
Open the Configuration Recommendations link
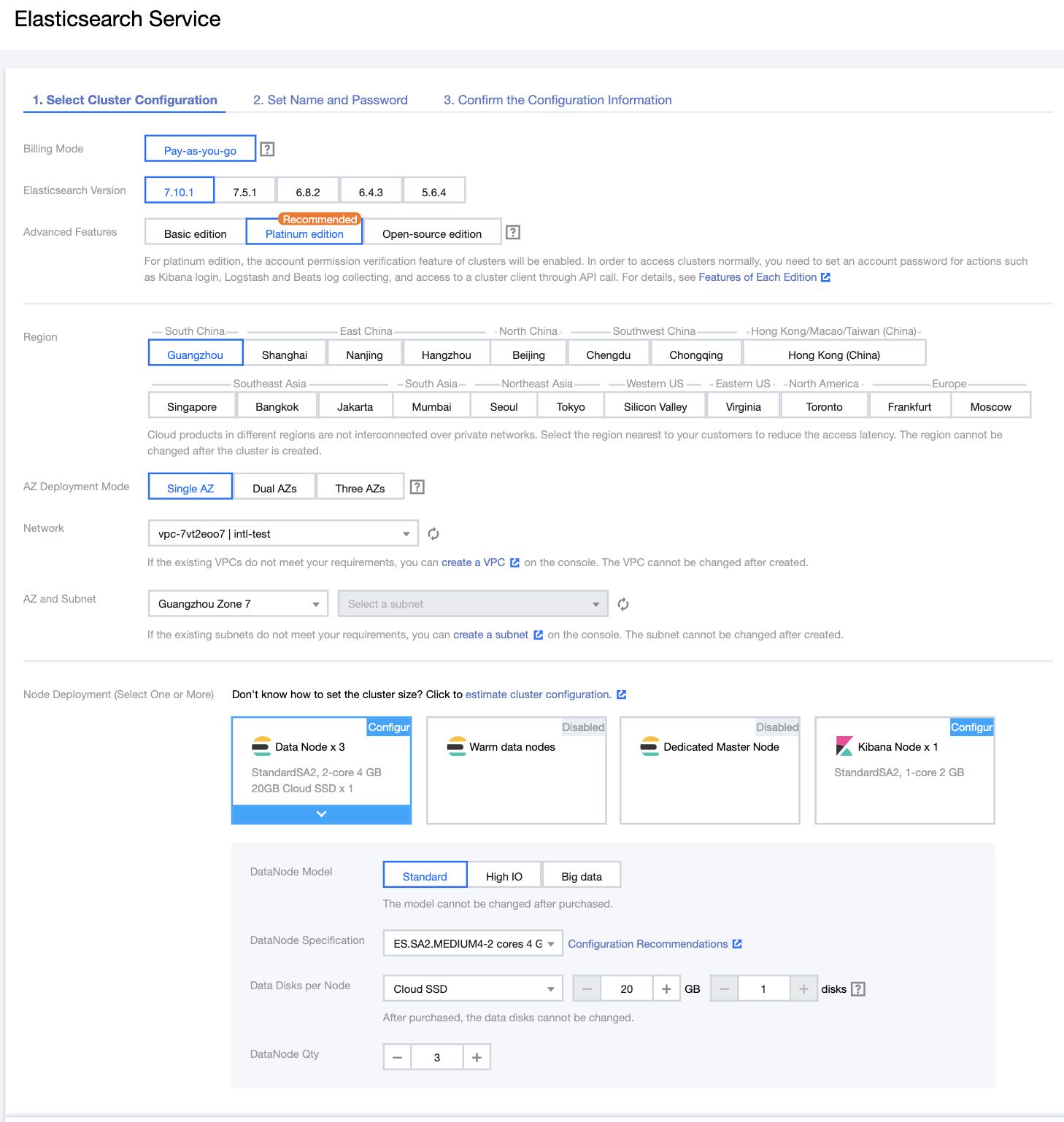click(648, 944)
